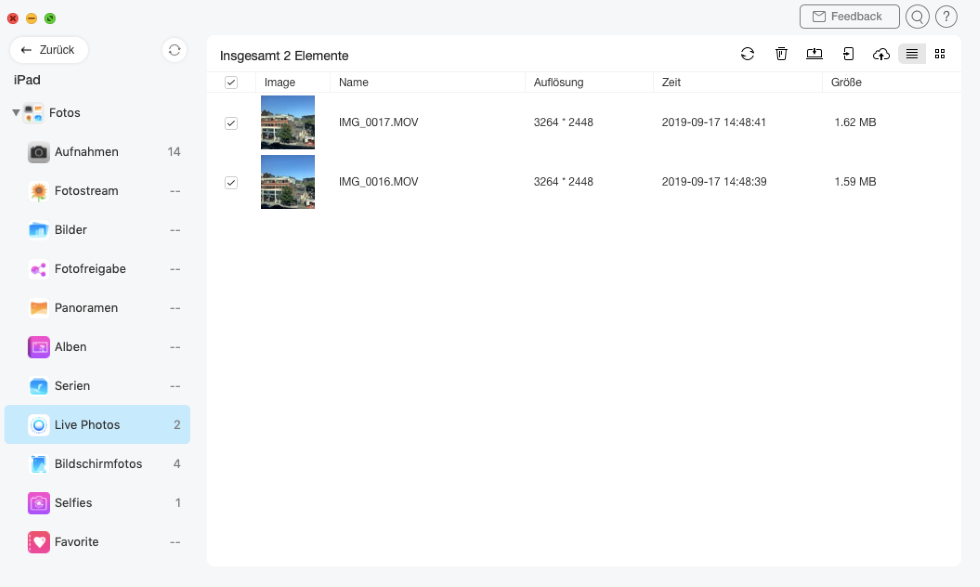Click the export to computer icon
This screenshot has width=980, height=587.
pyautogui.click(x=814, y=54)
